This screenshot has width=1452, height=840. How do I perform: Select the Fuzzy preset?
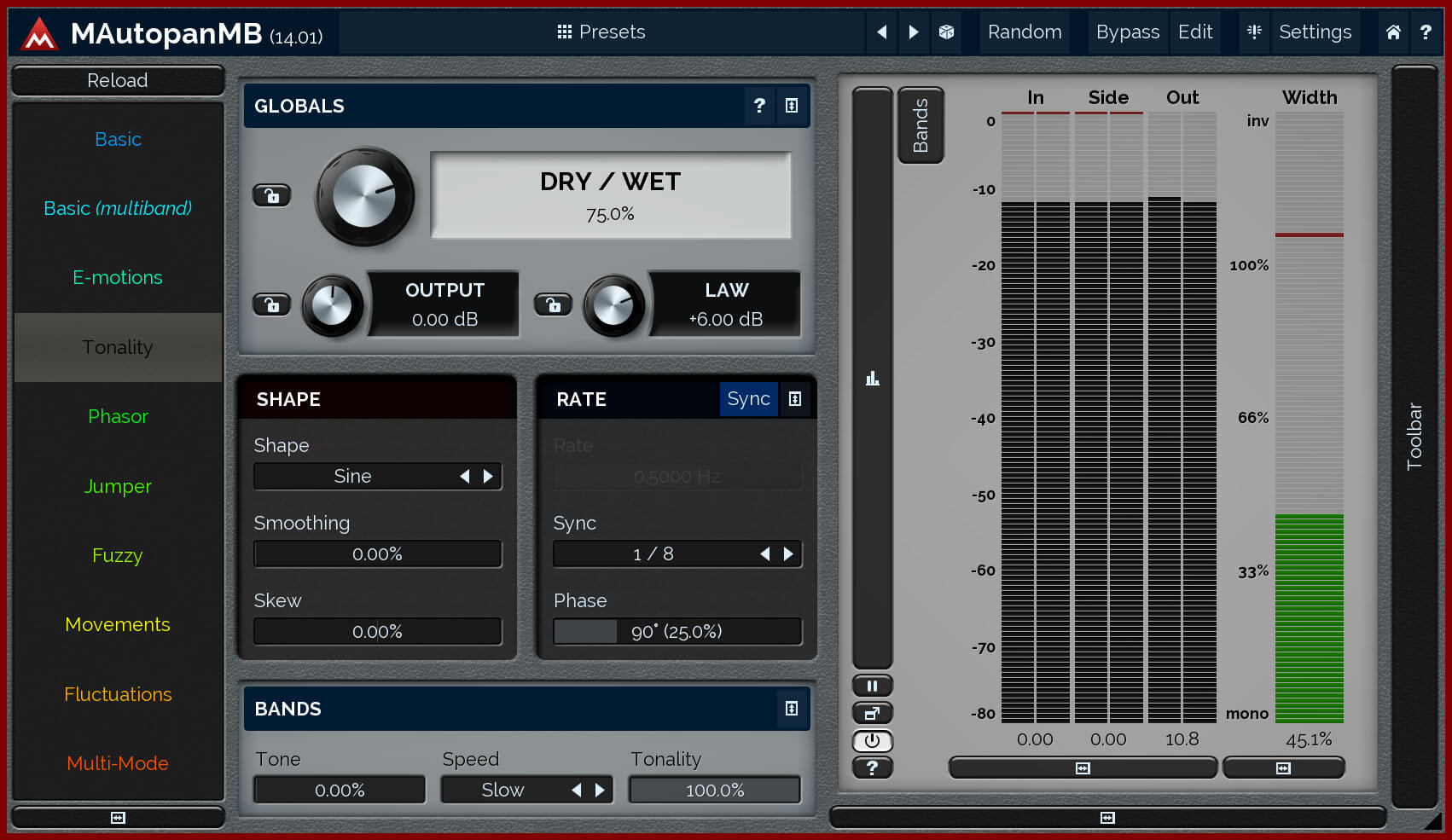click(x=118, y=555)
